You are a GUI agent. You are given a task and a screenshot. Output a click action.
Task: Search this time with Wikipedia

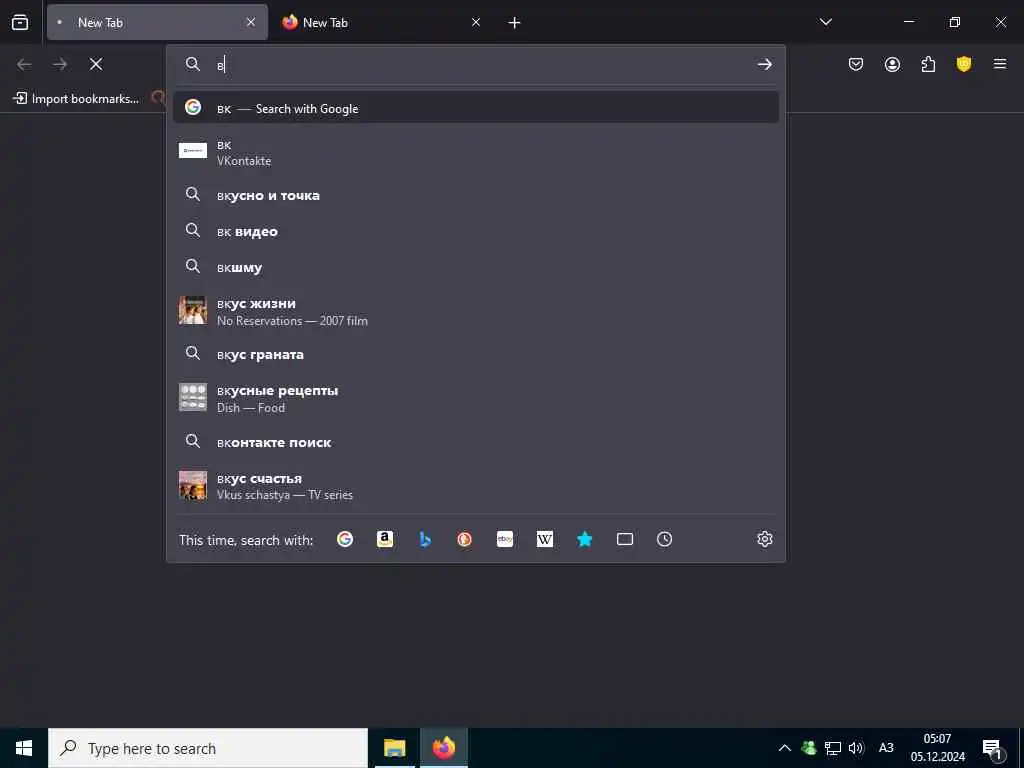(x=545, y=539)
